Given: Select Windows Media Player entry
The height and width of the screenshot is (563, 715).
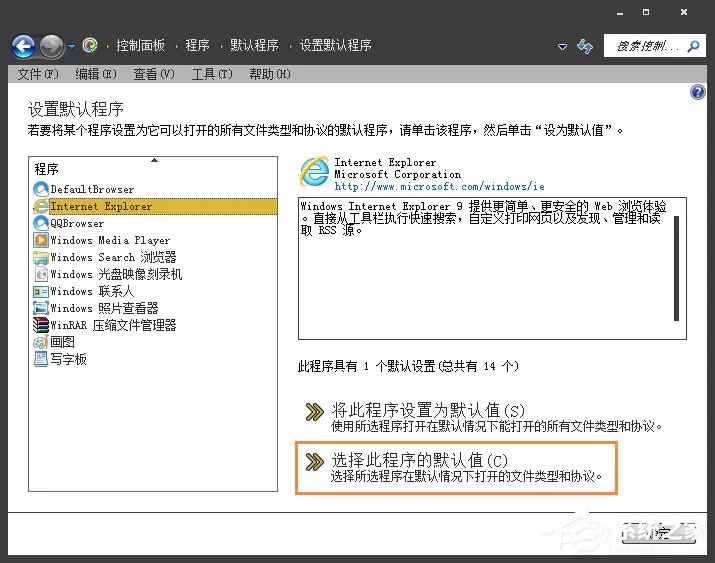Looking at the screenshot, I should pos(153,240).
